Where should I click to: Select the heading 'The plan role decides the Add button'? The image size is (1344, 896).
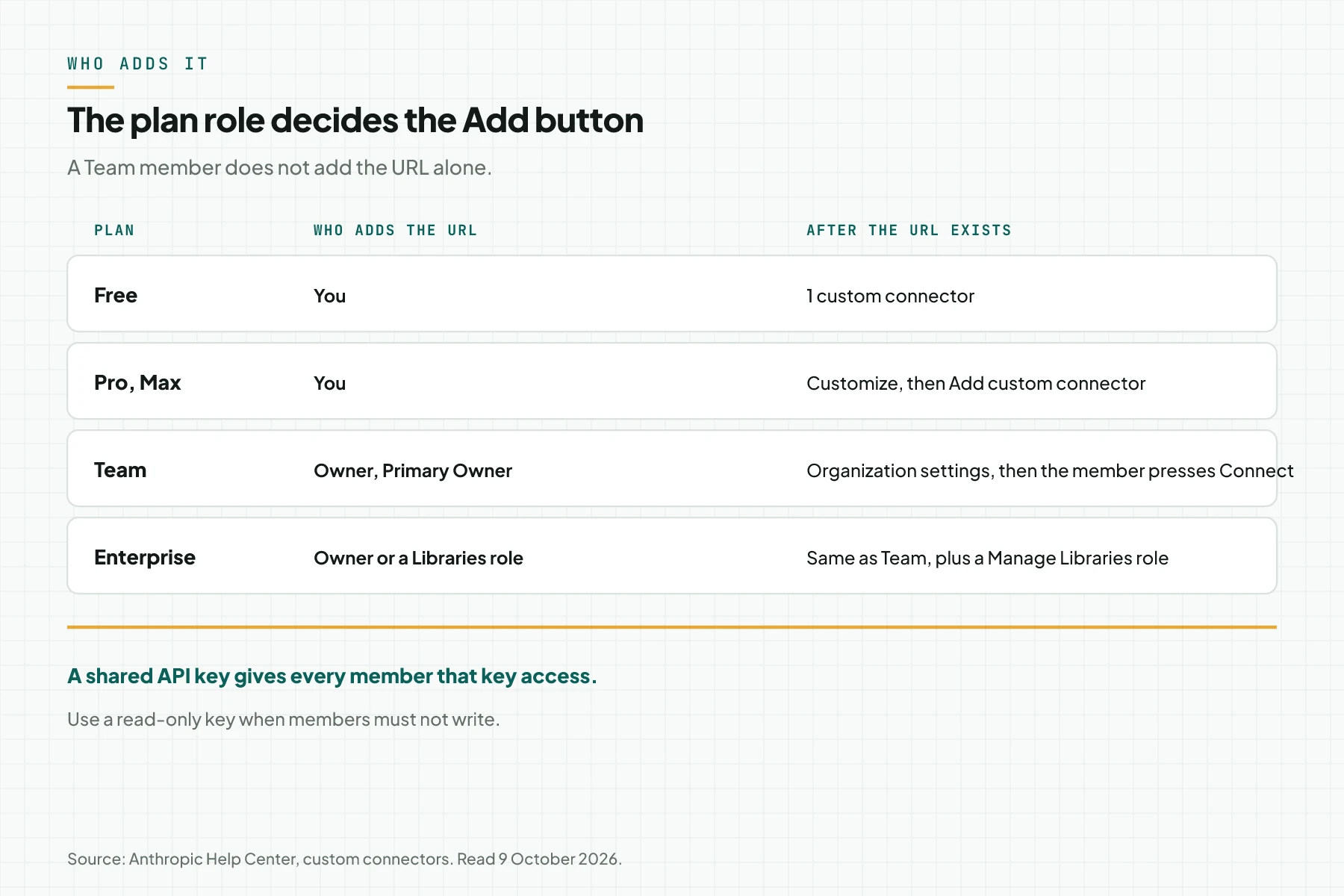pos(355,120)
